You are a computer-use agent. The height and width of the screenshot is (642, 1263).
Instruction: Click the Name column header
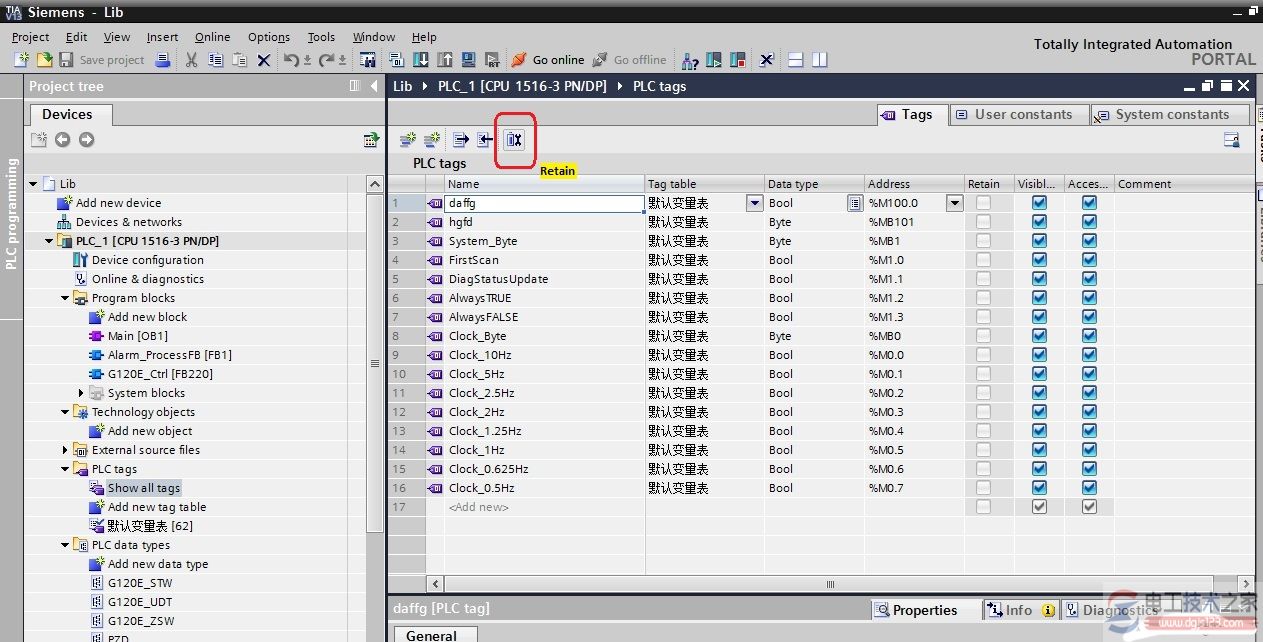545,184
